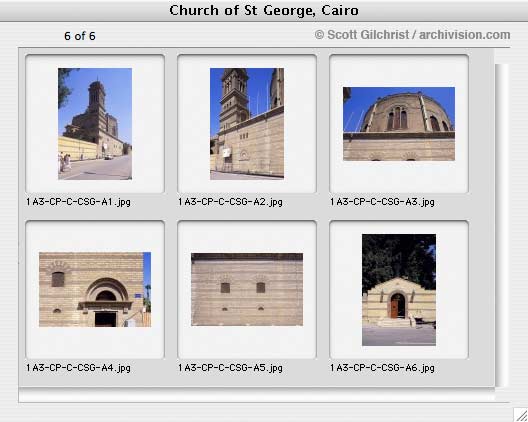Screen dimensions: 528x422
Task: Select the bell tower thumbnail A2
Action: tap(247, 124)
